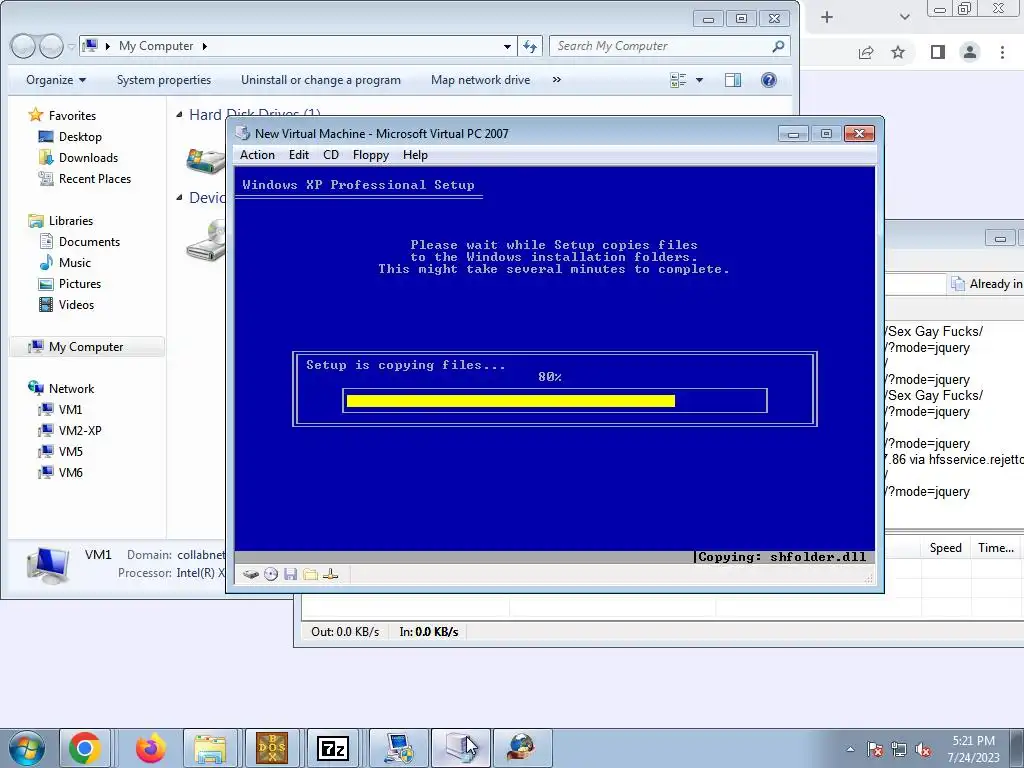Open the address bar history dropdown

click(507, 46)
